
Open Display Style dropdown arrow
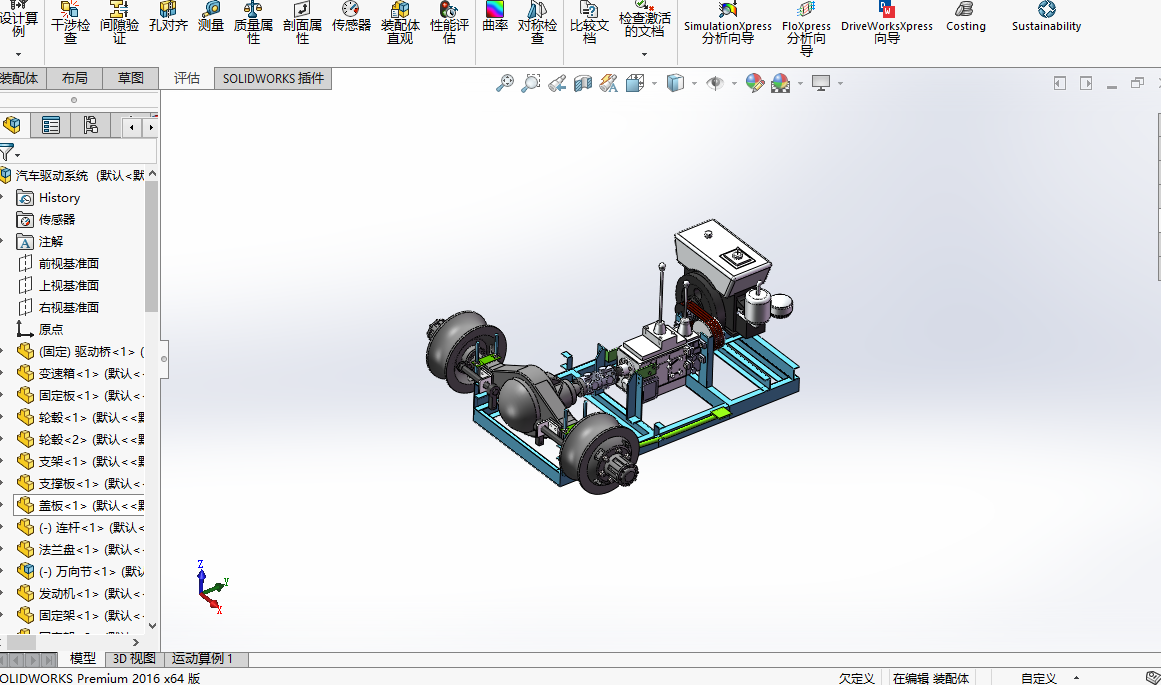tap(695, 84)
